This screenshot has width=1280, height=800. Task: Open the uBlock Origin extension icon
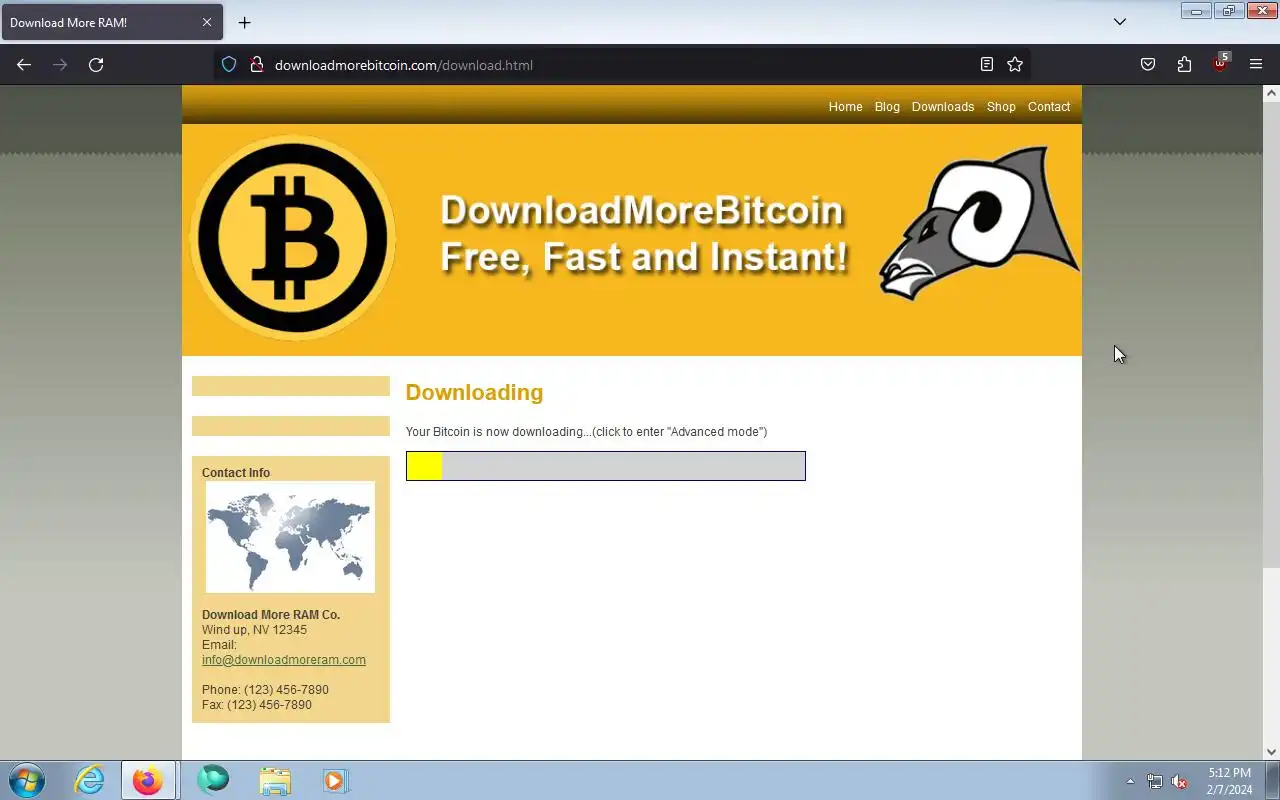(1220, 63)
